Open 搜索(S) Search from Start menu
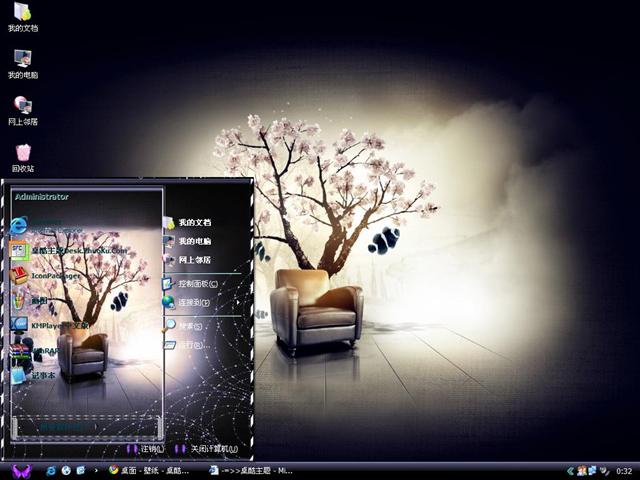This screenshot has height=480, width=640. [184, 326]
